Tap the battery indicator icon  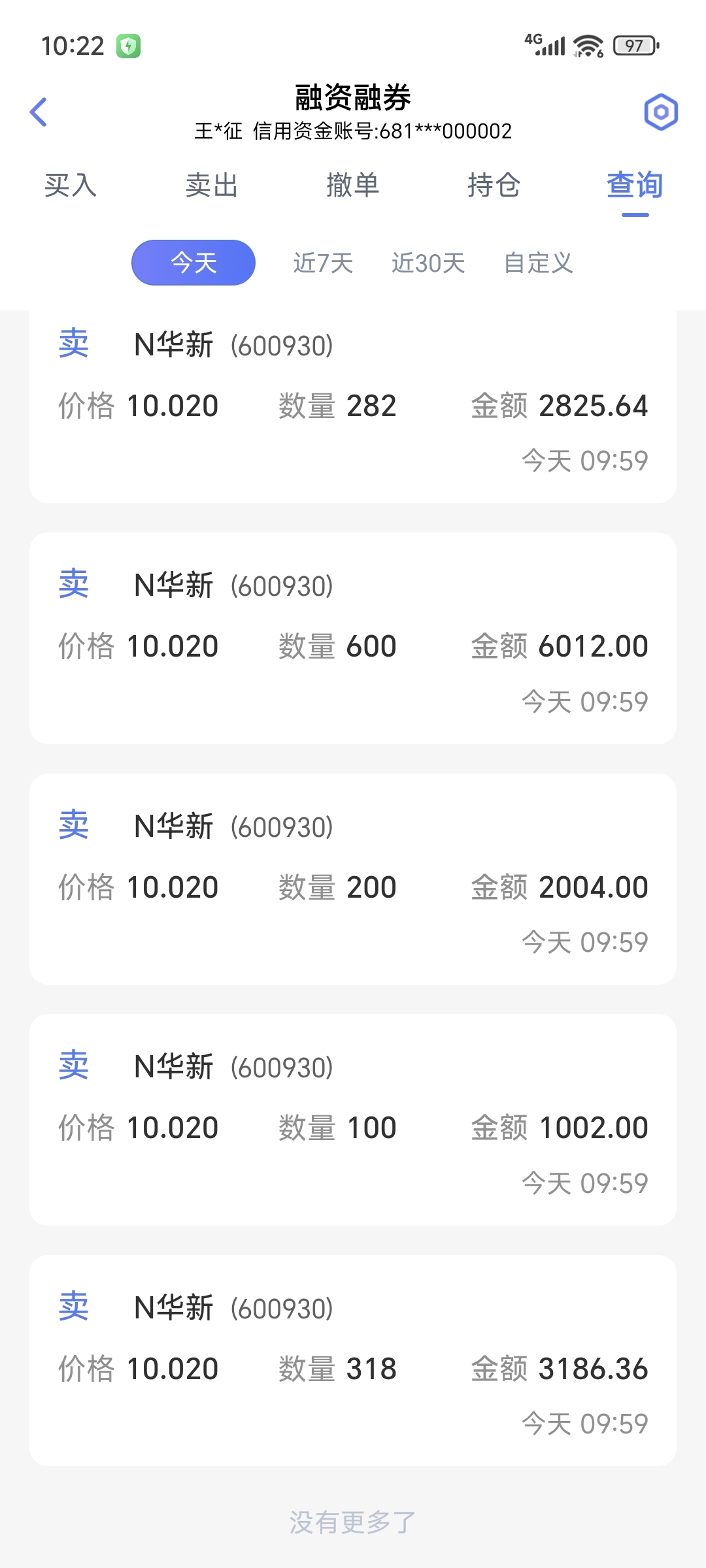[x=636, y=46]
